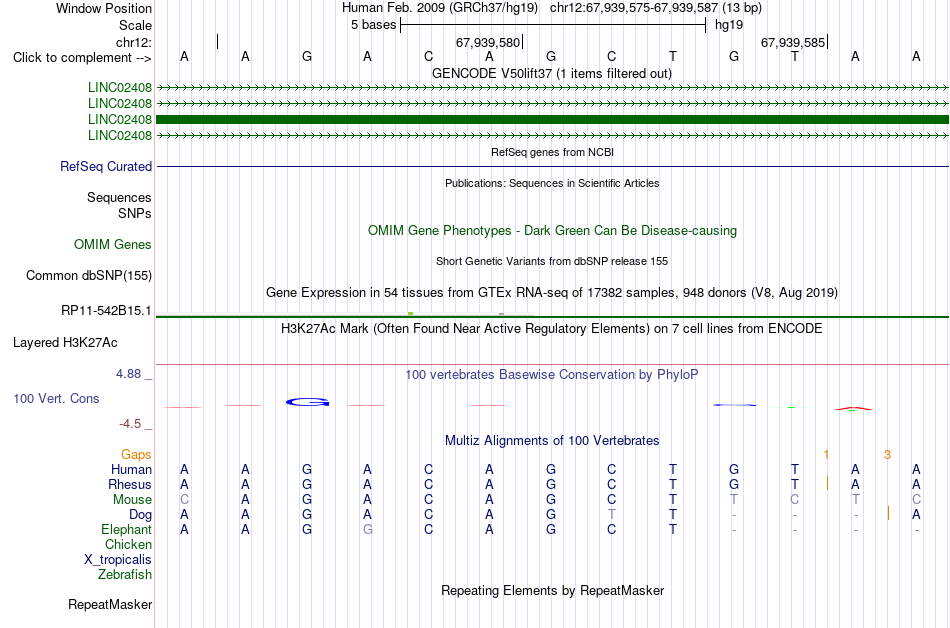Open Multiz Alignments of 100 Vertebrates title
Screen dimensions: 950x628
552,441
